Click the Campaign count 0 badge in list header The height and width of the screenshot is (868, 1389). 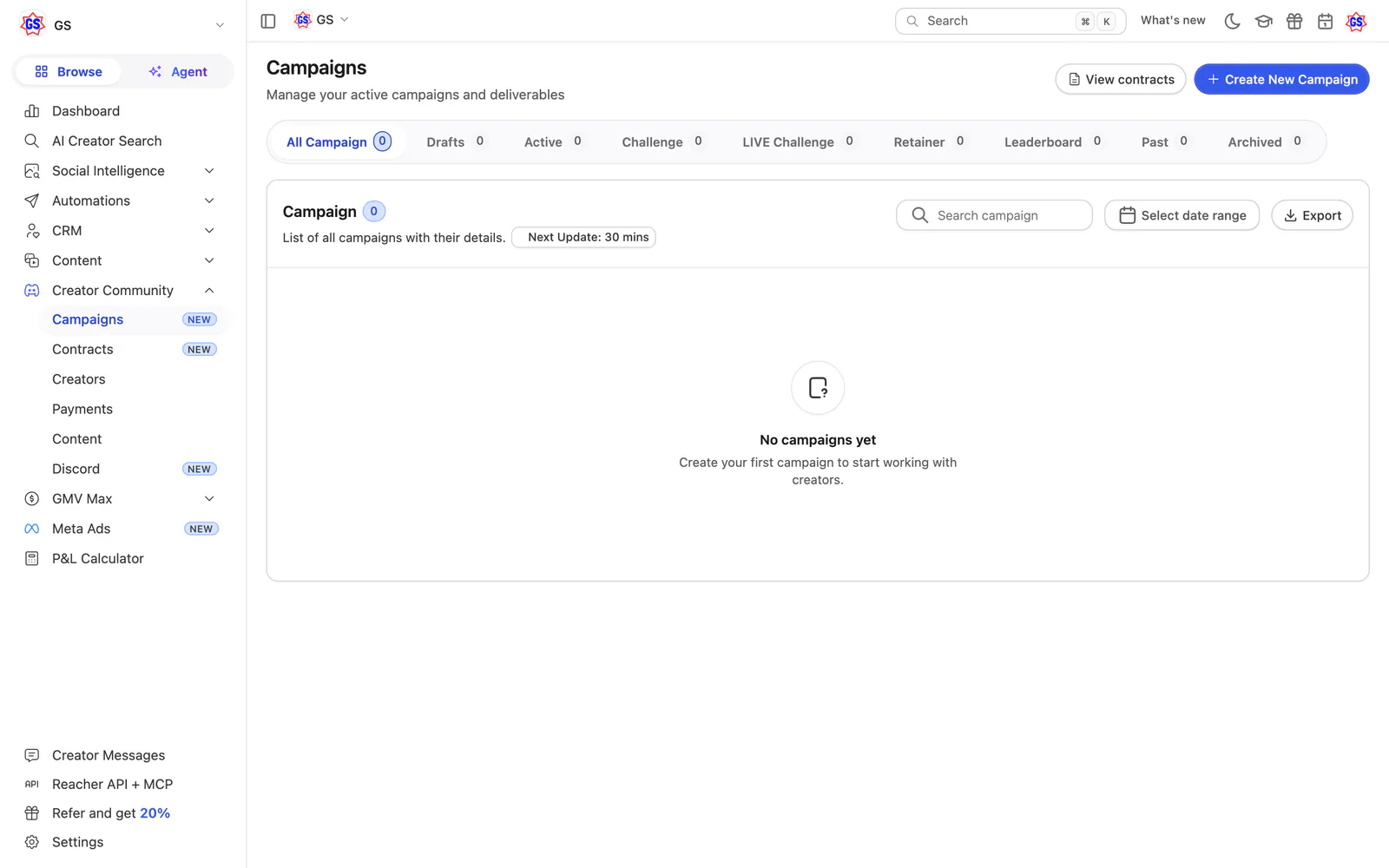point(374,211)
